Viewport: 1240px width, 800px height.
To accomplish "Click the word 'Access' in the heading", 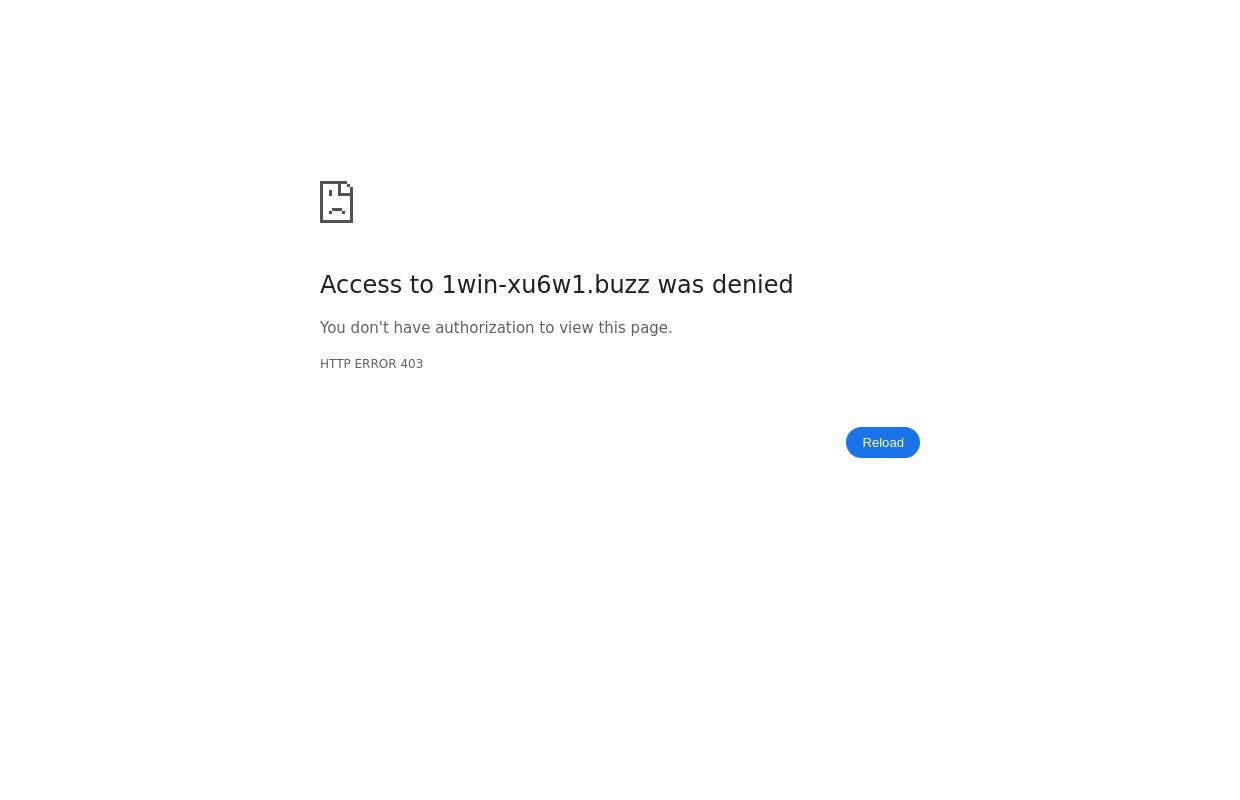I will click(361, 285).
